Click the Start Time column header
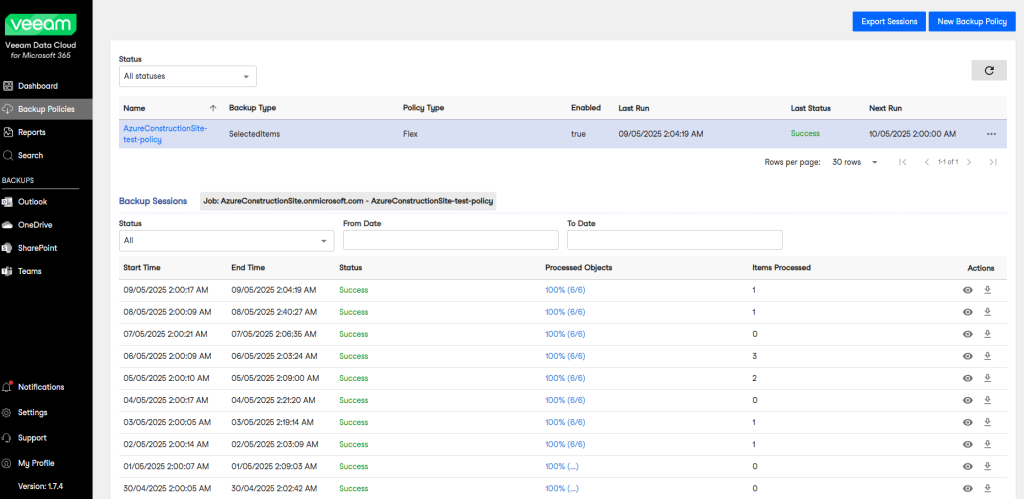 [x=142, y=268]
